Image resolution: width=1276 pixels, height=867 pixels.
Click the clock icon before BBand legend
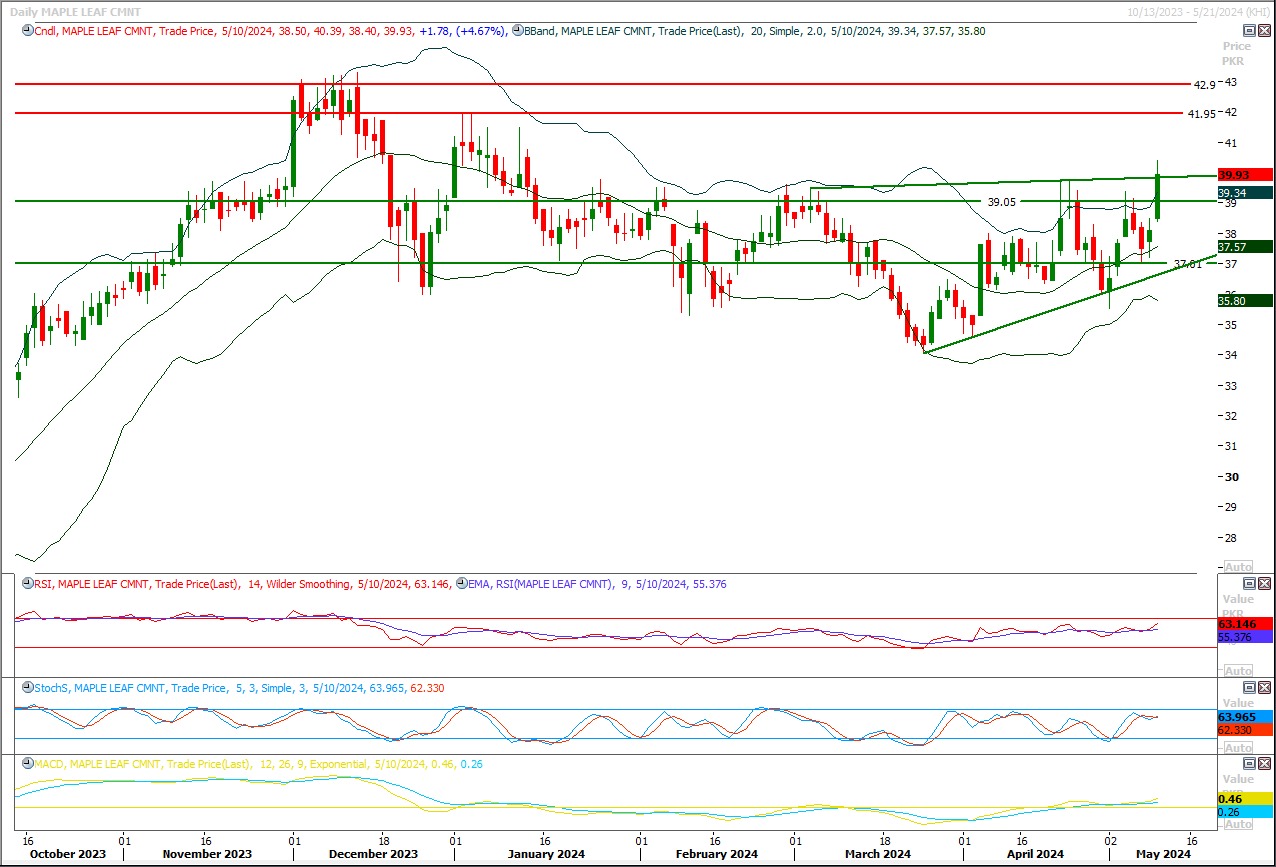click(x=516, y=31)
